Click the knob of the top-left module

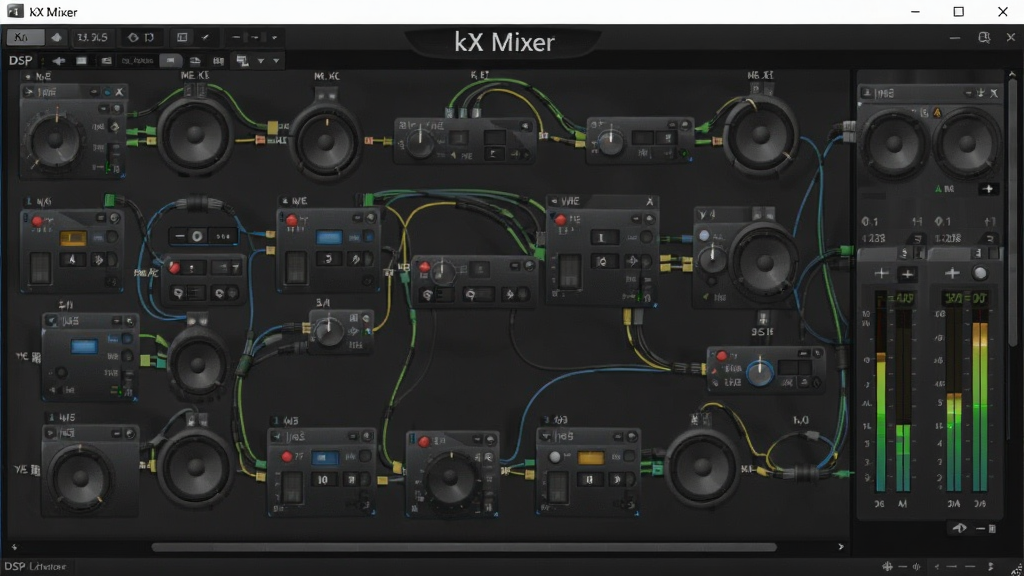pos(55,138)
